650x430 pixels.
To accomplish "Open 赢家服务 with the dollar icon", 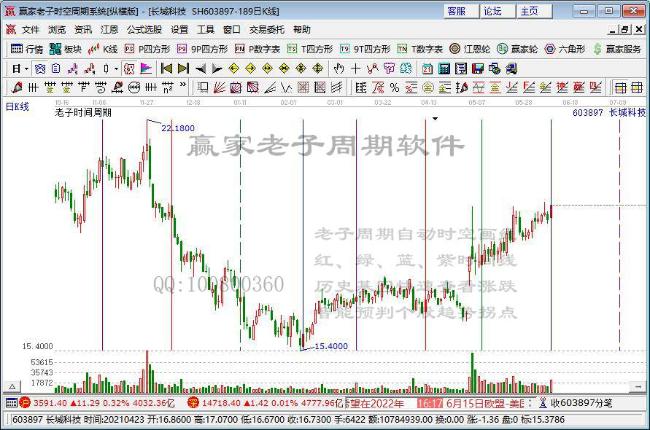I will (617, 49).
